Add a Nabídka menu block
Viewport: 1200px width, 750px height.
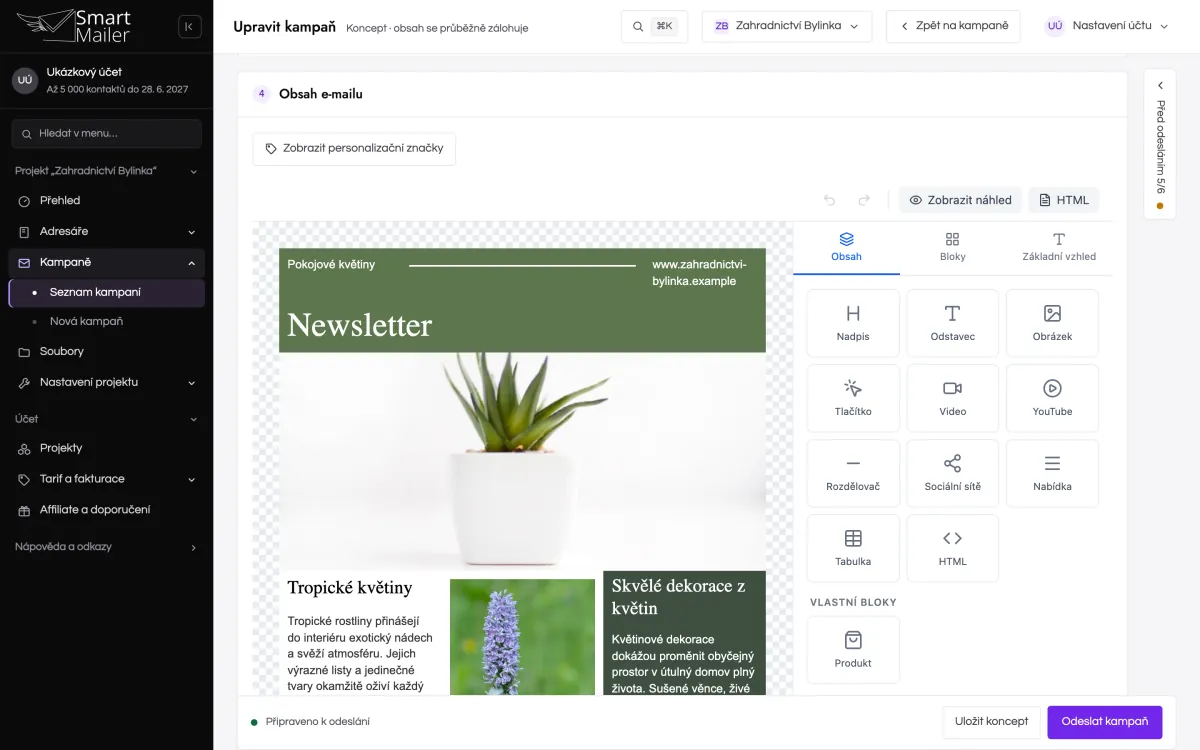click(1052, 473)
